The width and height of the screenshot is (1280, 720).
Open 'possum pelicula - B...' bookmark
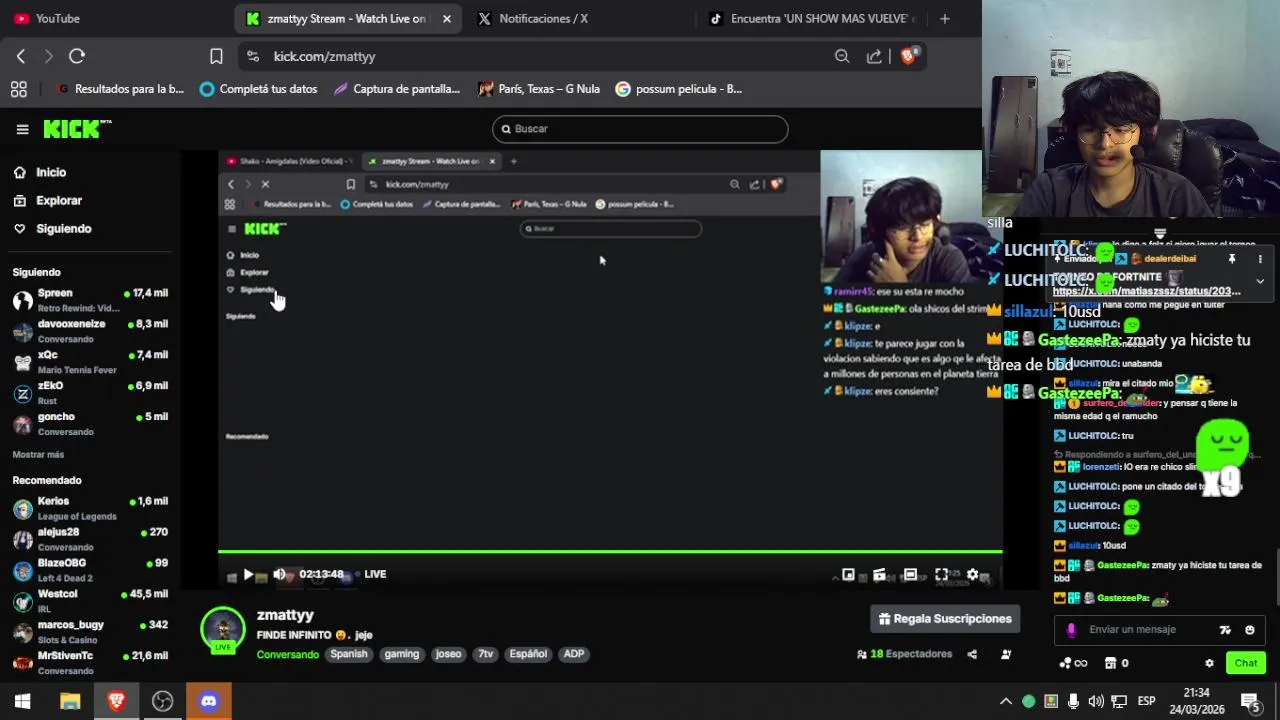tap(679, 89)
